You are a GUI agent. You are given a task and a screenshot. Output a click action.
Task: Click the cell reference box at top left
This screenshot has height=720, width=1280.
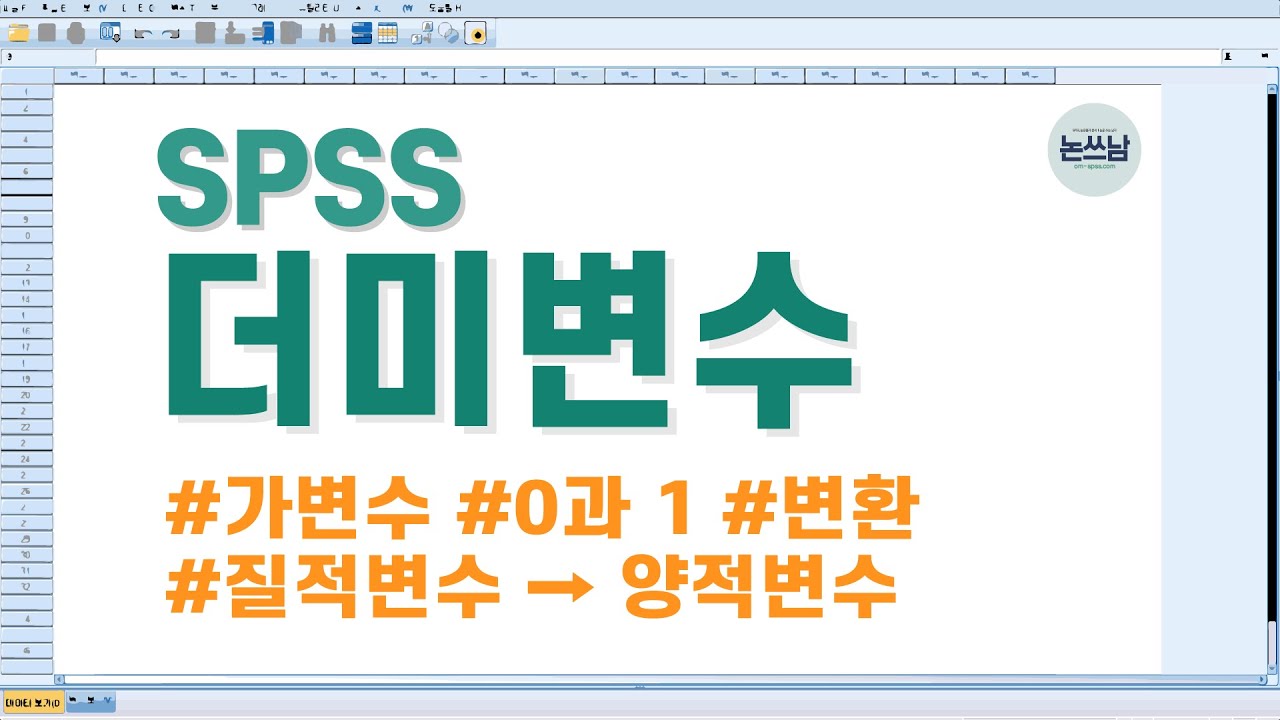coord(48,57)
